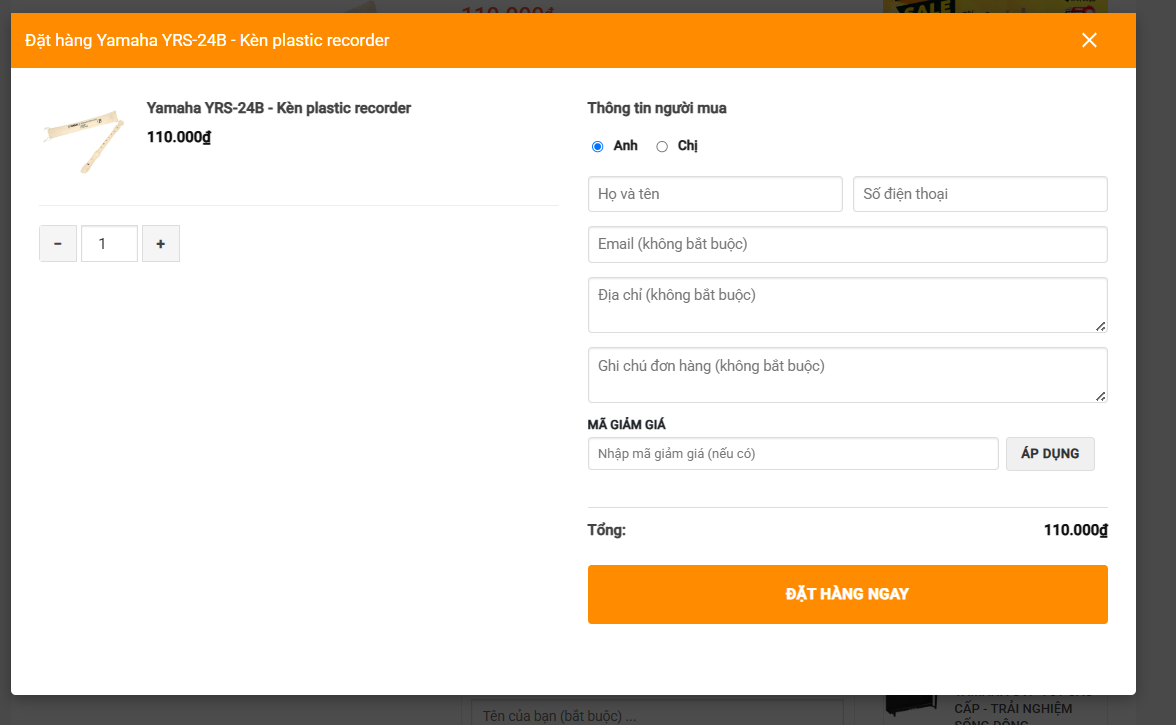Focus the Số điện thoại field
The image size is (1176, 725).
(x=980, y=194)
